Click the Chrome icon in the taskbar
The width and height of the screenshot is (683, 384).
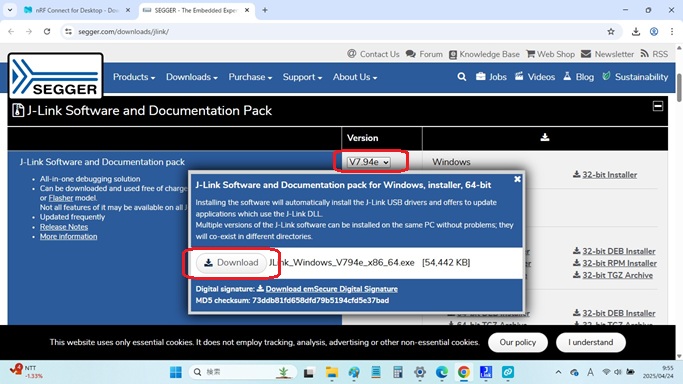[x=463, y=372]
